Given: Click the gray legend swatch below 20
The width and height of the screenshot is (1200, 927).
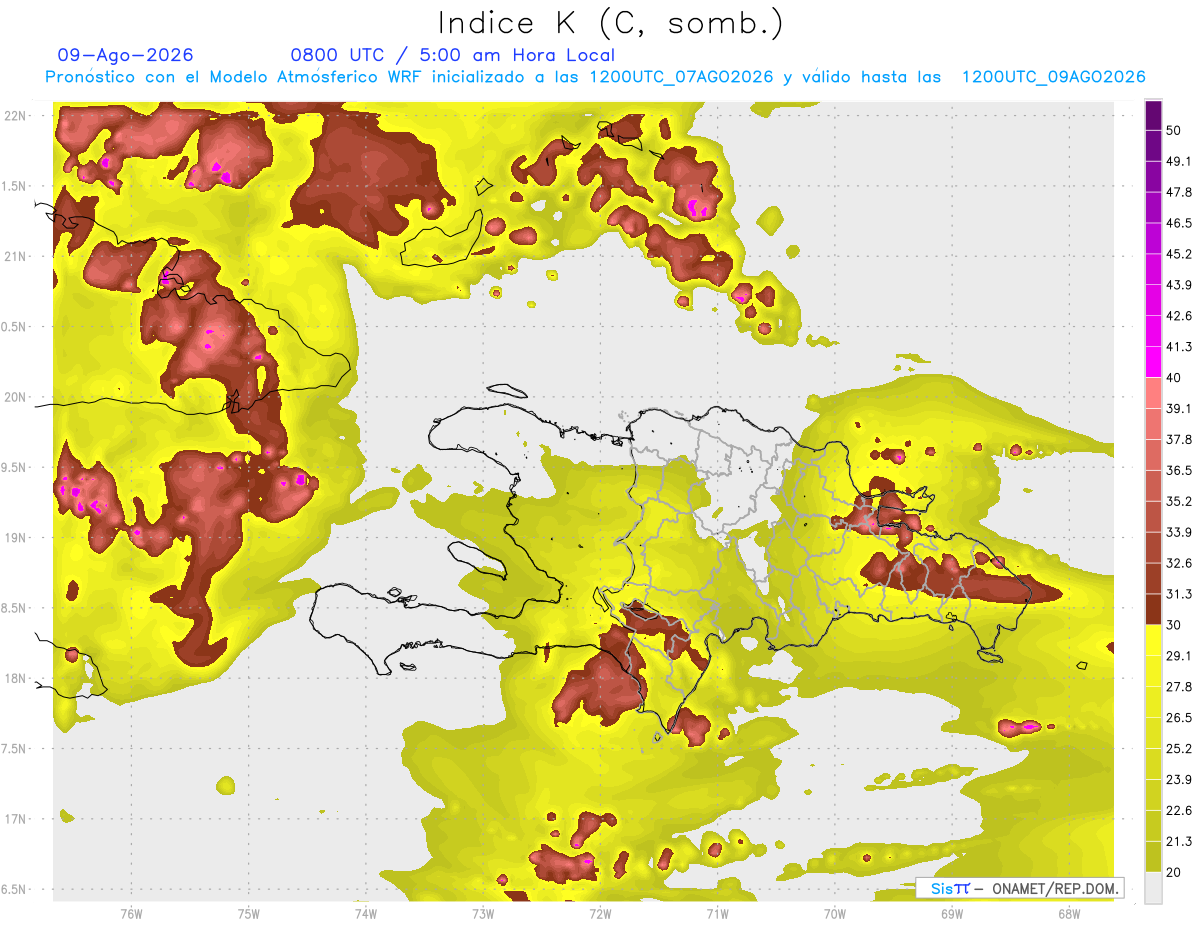Looking at the screenshot, I should pos(1153,887).
